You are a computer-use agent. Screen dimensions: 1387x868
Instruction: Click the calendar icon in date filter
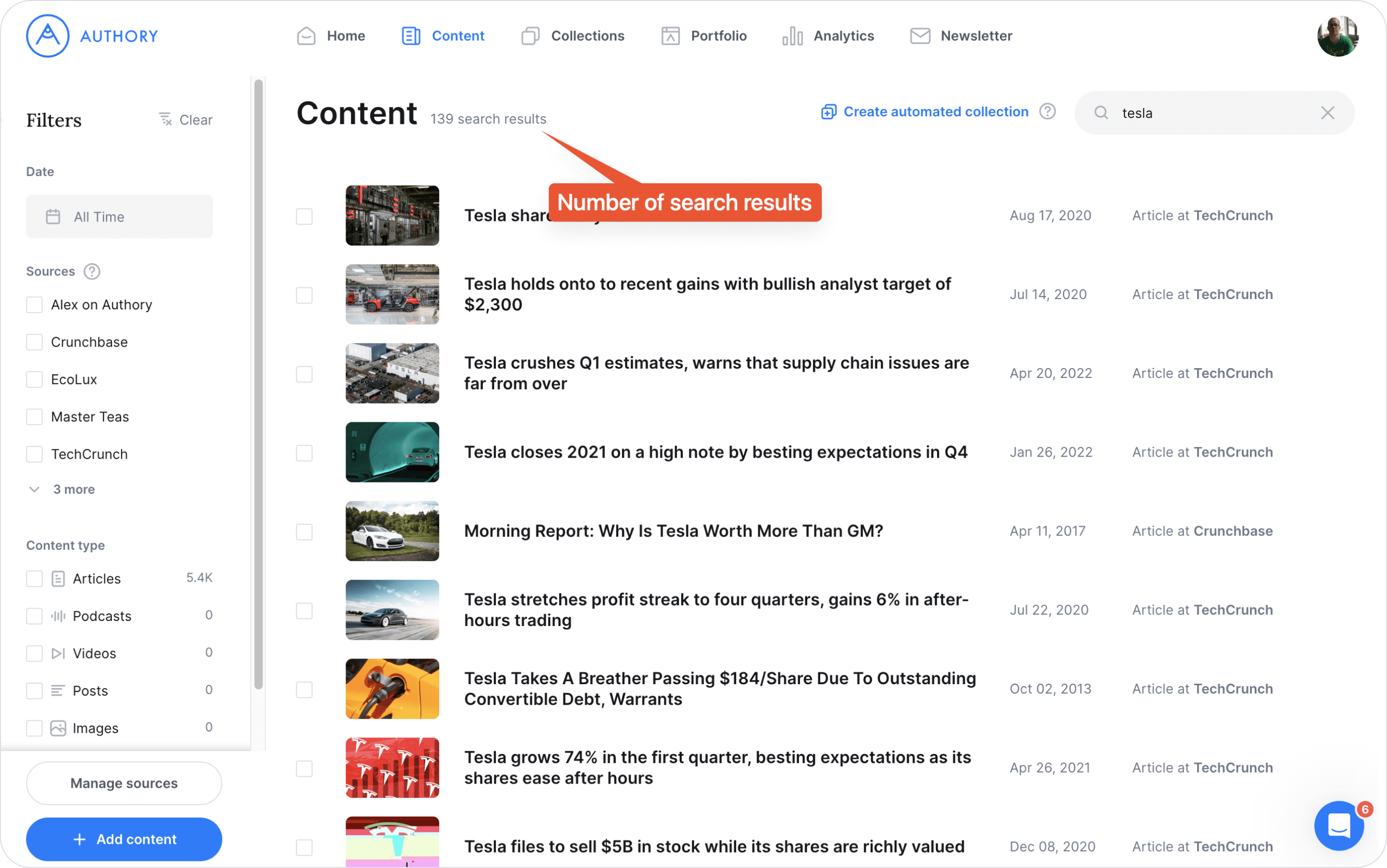(x=53, y=216)
